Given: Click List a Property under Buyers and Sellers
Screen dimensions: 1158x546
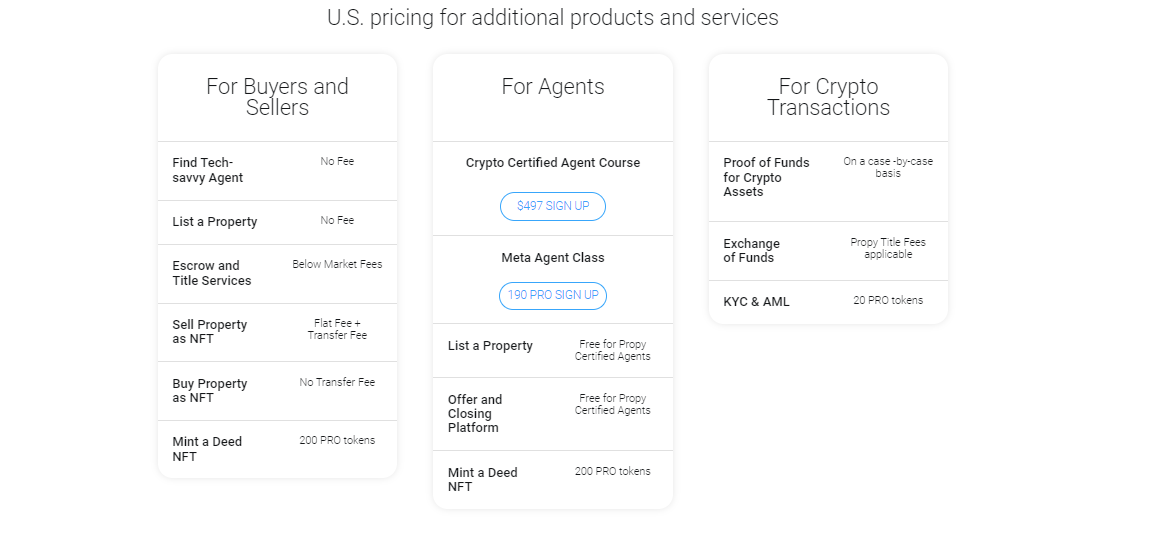Looking at the screenshot, I should tap(215, 222).
